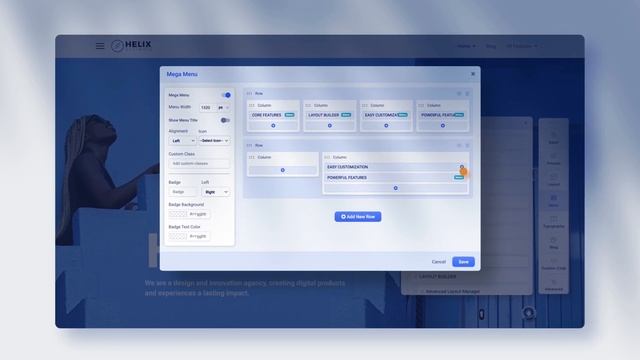This screenshot has height=360, width=640.
Task: Click Cancel in the Mega Menu dialog
Action: (x=439, y=262)
